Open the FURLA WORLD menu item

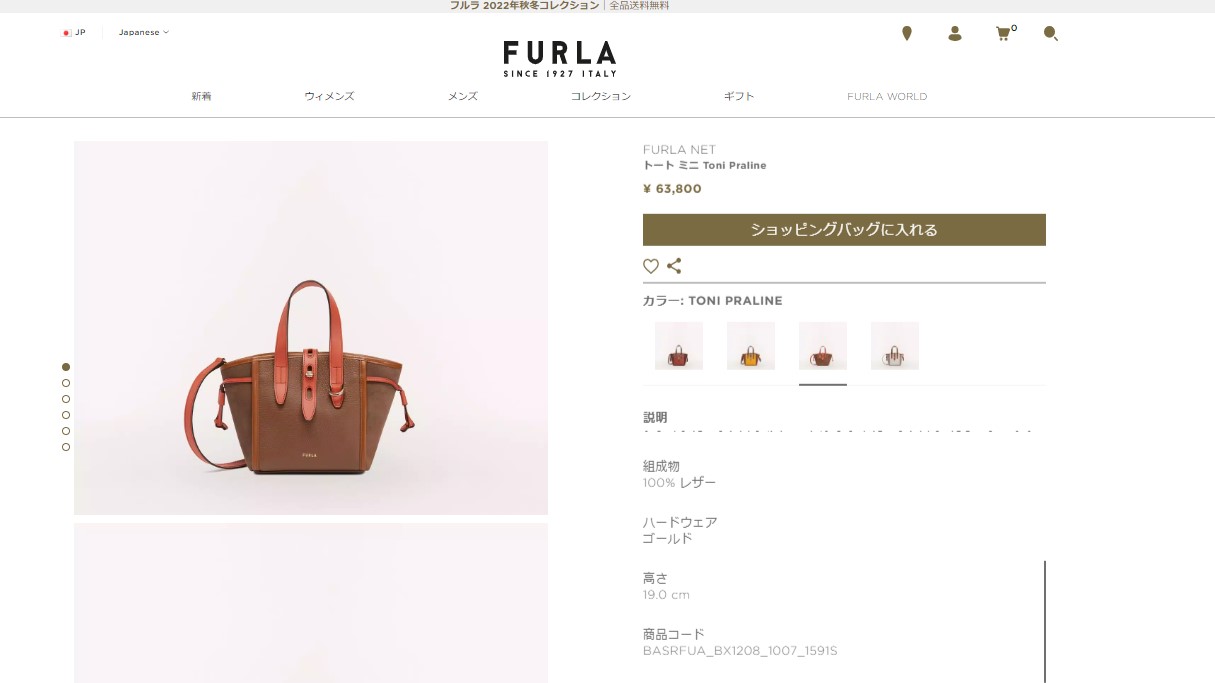point(887,97)
